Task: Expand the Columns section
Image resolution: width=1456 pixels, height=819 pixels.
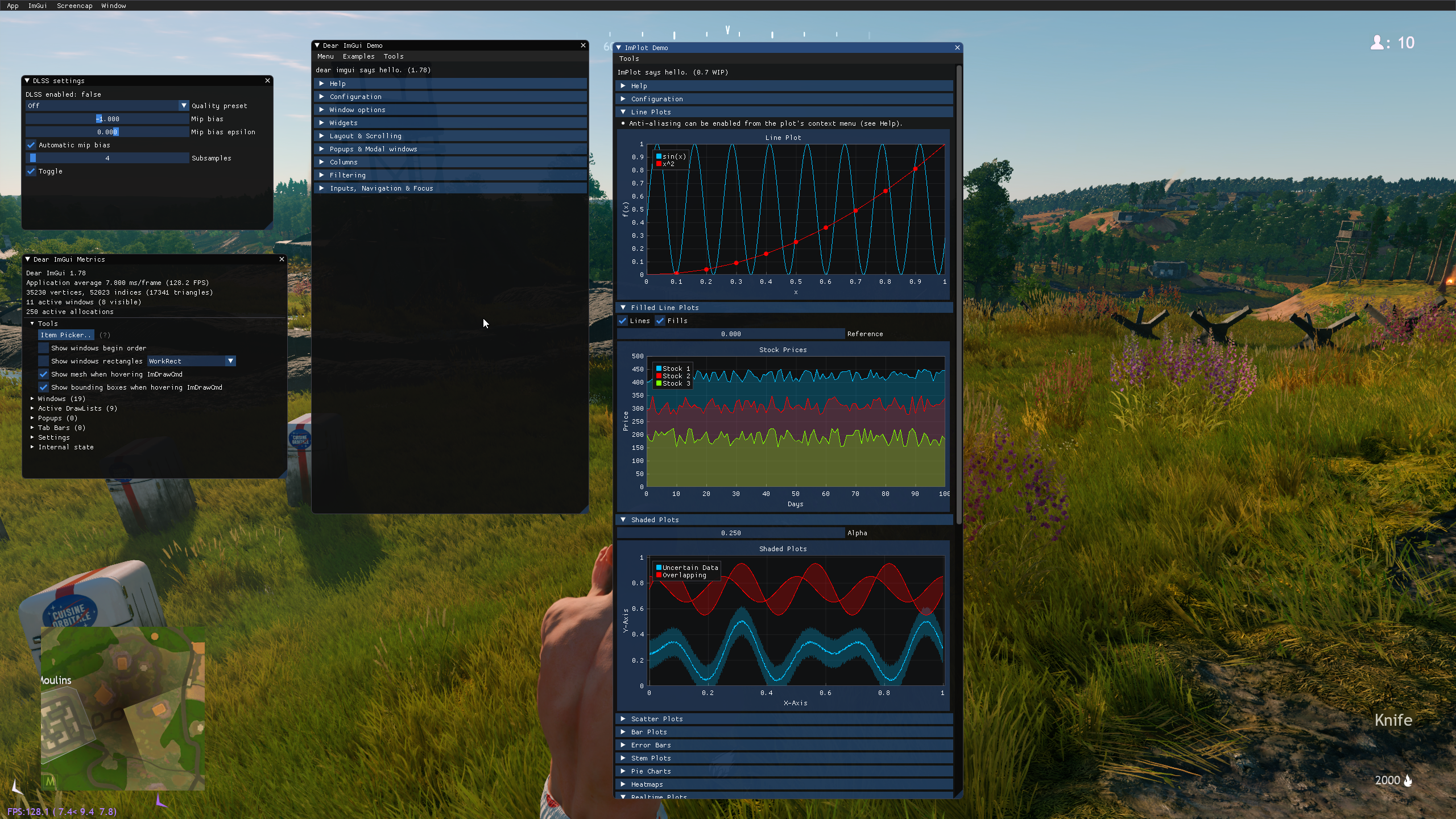Action: point(450,162)
